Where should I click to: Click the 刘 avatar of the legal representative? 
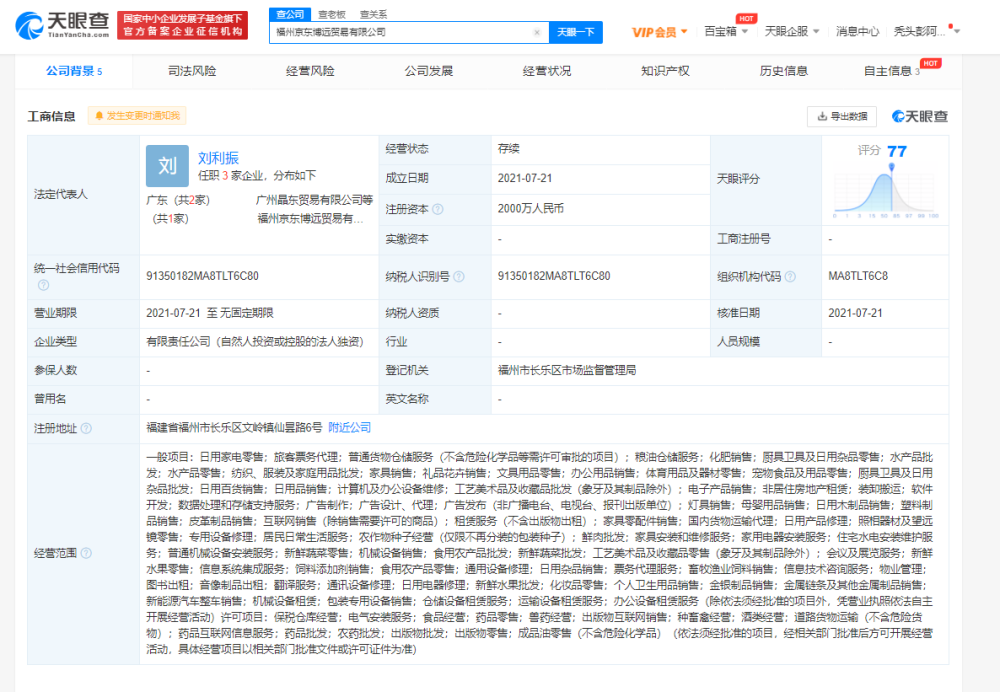tap(168, 165)
